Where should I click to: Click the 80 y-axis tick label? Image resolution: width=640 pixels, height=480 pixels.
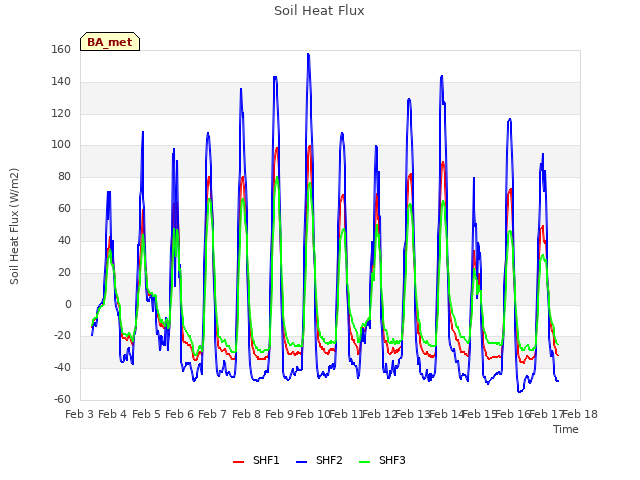(64, 177)
